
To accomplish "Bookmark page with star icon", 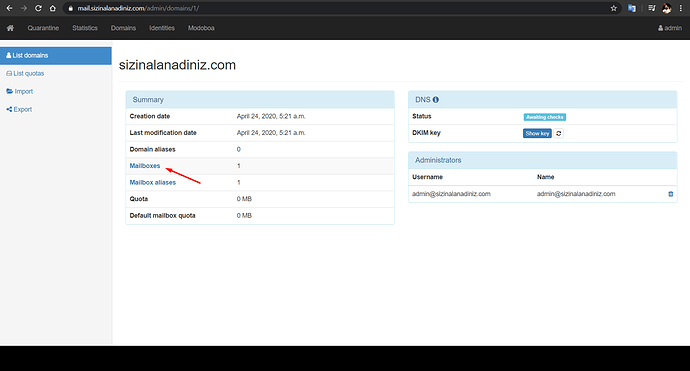I will 613,8.
